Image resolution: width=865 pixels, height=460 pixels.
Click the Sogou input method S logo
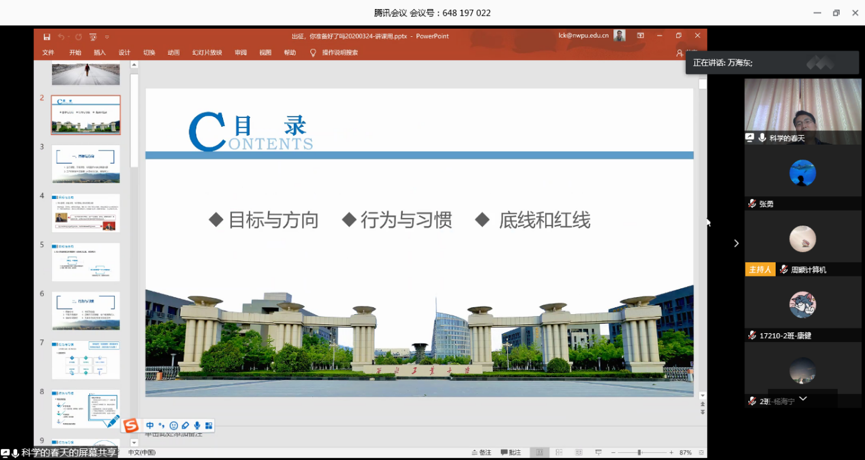point(131,426)
